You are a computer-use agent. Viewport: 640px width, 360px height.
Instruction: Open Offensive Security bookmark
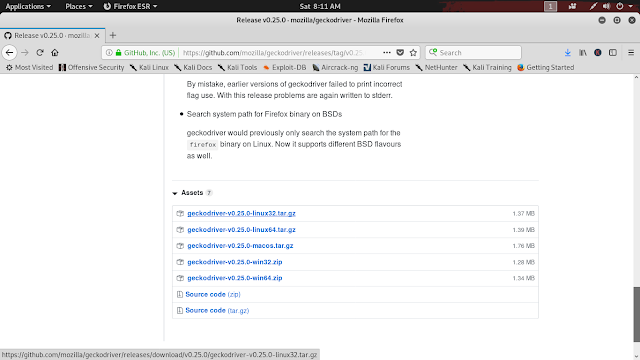click(91, 67)
